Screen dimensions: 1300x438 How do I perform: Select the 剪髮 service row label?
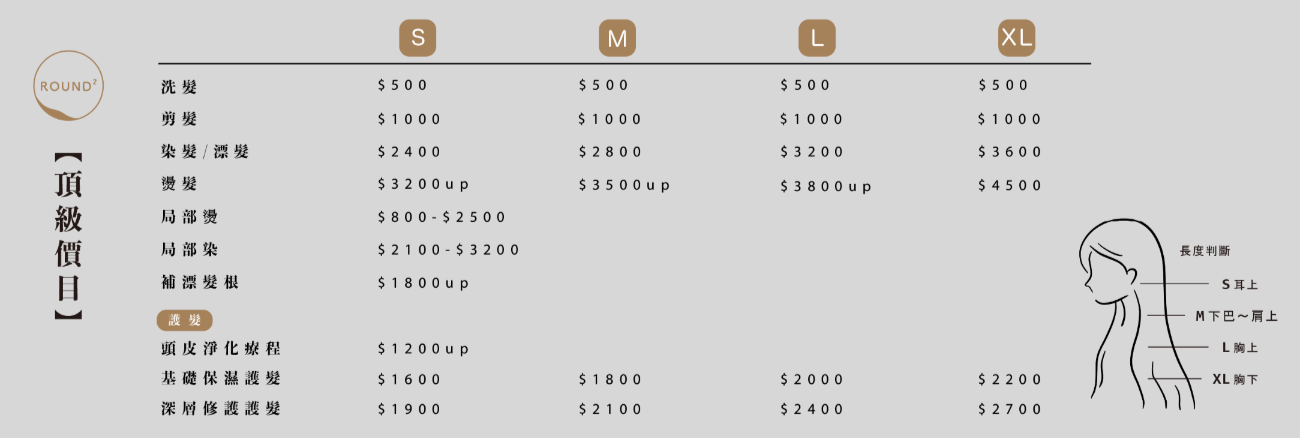pyautogui.click(x=178, y=119)
